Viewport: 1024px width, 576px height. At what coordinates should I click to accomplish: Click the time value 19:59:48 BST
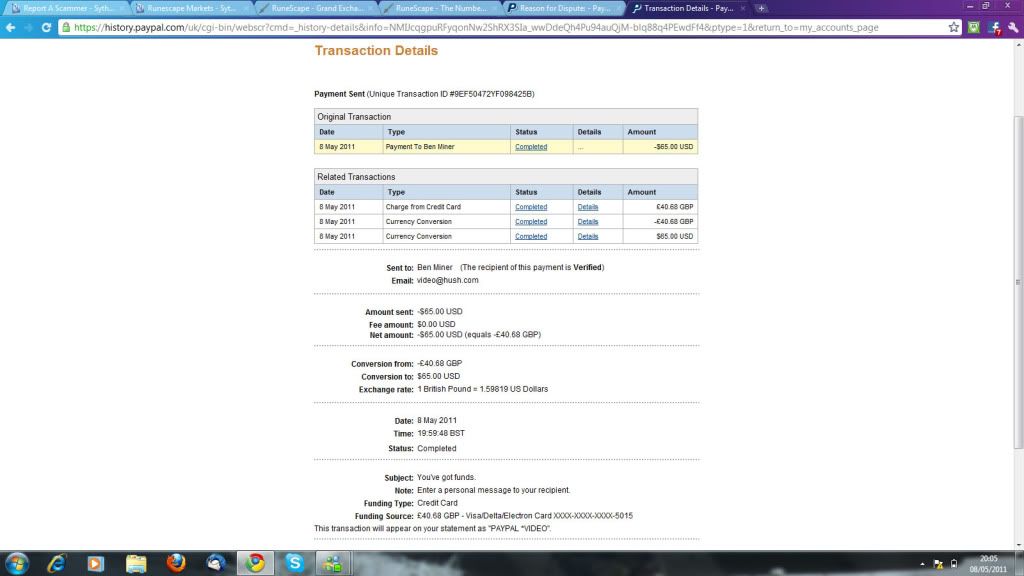[441, 434]
